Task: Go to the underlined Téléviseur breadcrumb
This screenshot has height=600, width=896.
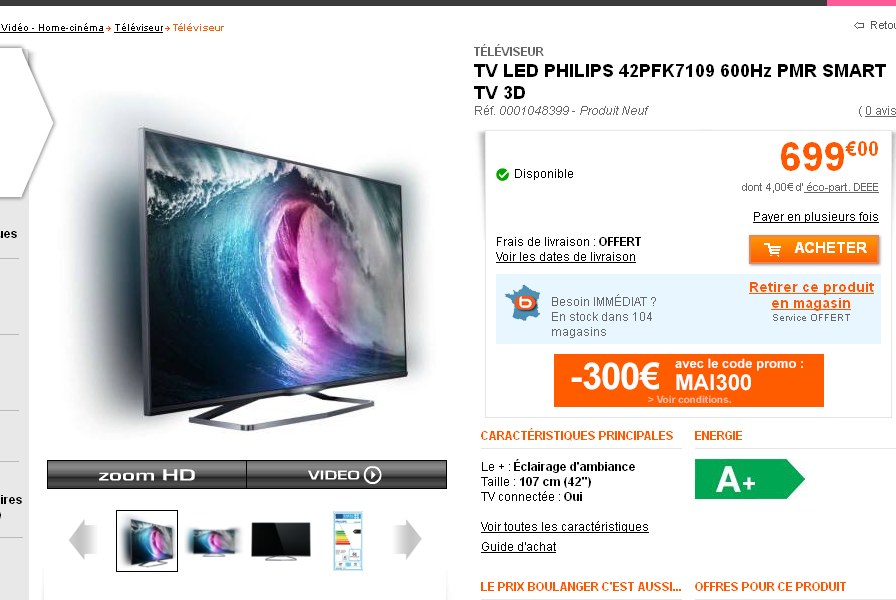Action: [x=139, y=27]
